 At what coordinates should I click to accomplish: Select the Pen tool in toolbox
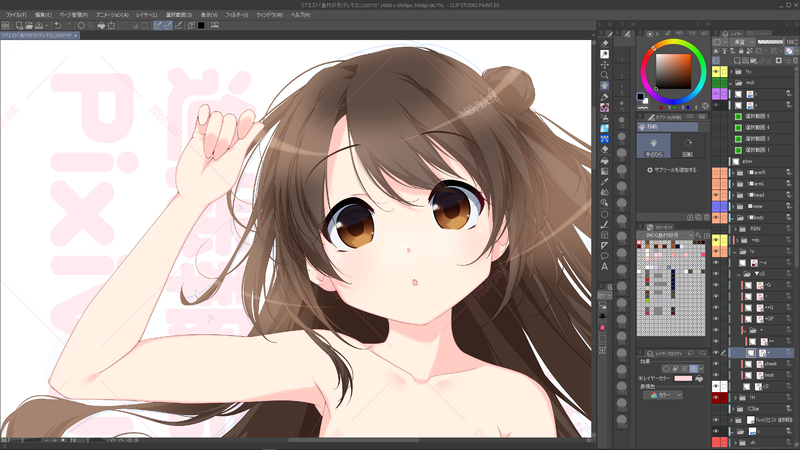tap(605, 97)
